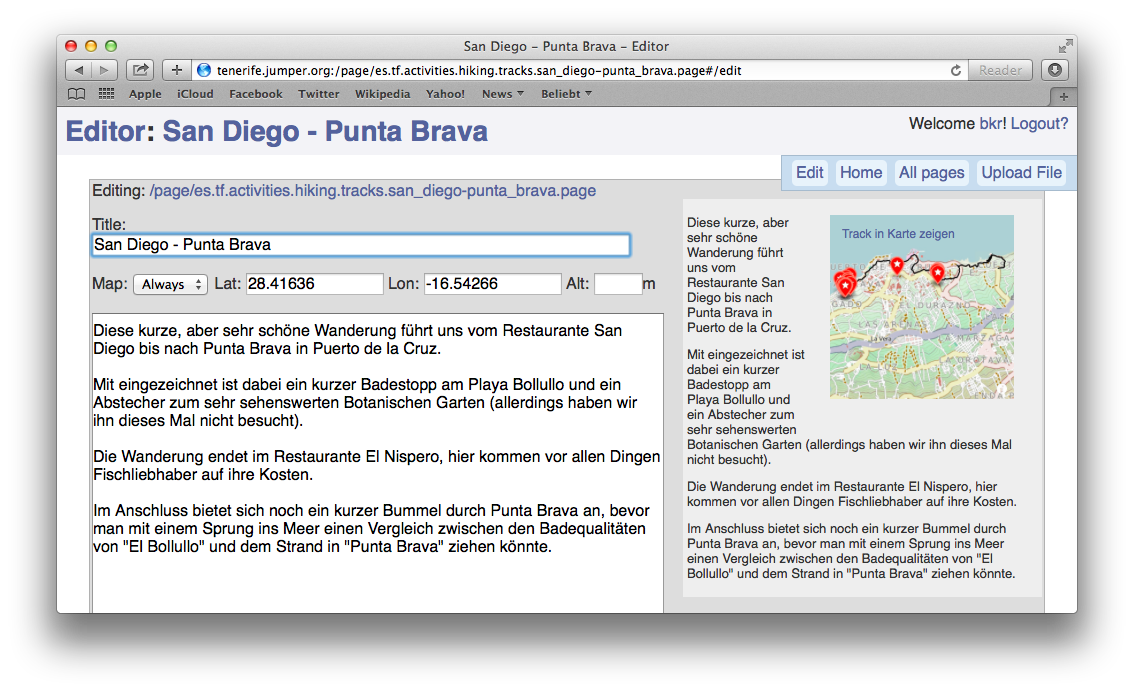Click the add bookmark plus button
The height and width of the screenshot is (692, 1134).
point(176,70)
